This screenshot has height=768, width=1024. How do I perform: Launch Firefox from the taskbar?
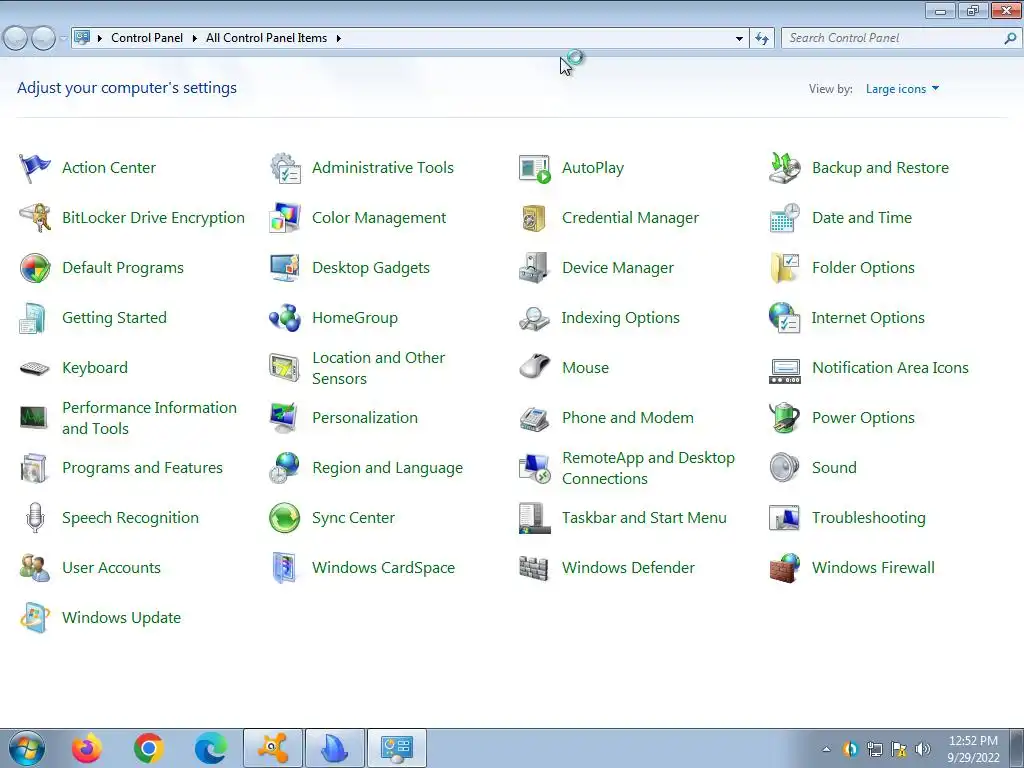[x=87, y=749]
